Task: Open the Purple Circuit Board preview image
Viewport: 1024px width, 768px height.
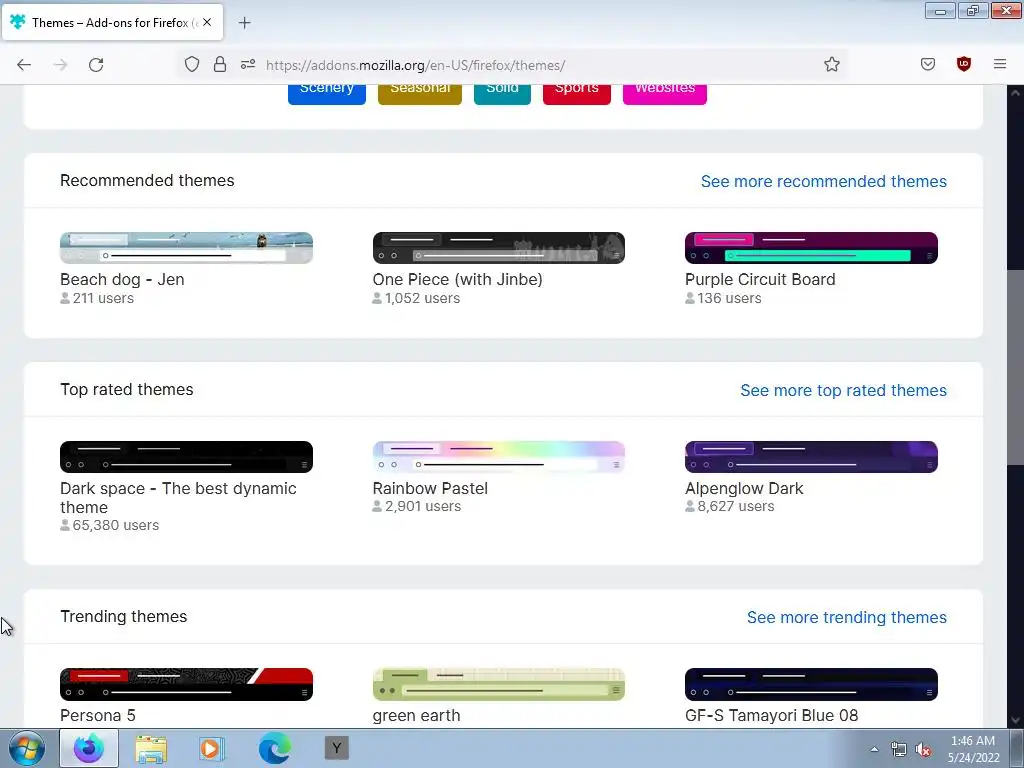Action: click(x=811, y=248)
